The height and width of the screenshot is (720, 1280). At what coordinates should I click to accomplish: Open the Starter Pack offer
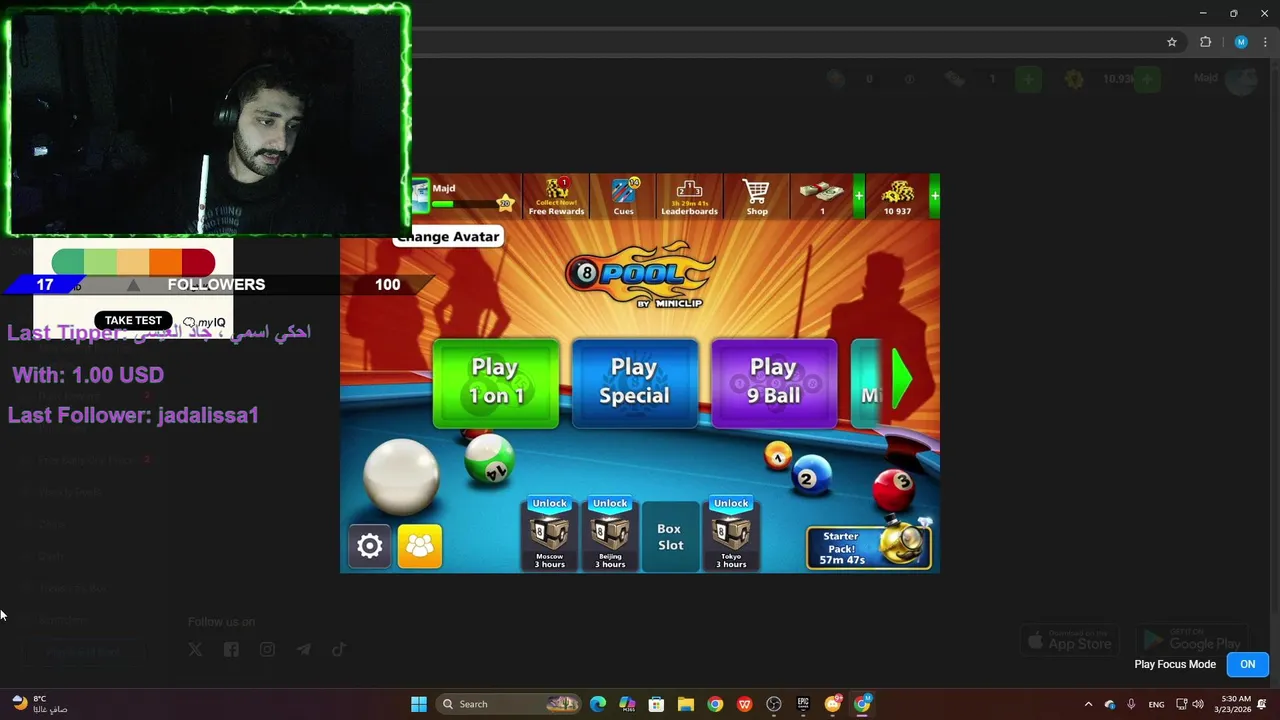point(869,547)
